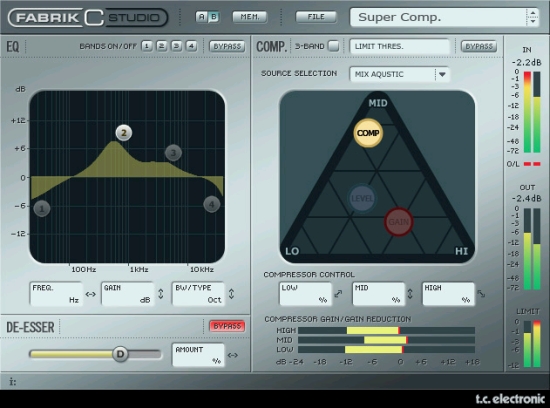Select EQ band 2 node
Image resolution: width=550 pixels, height=408 pixels.
124,133
